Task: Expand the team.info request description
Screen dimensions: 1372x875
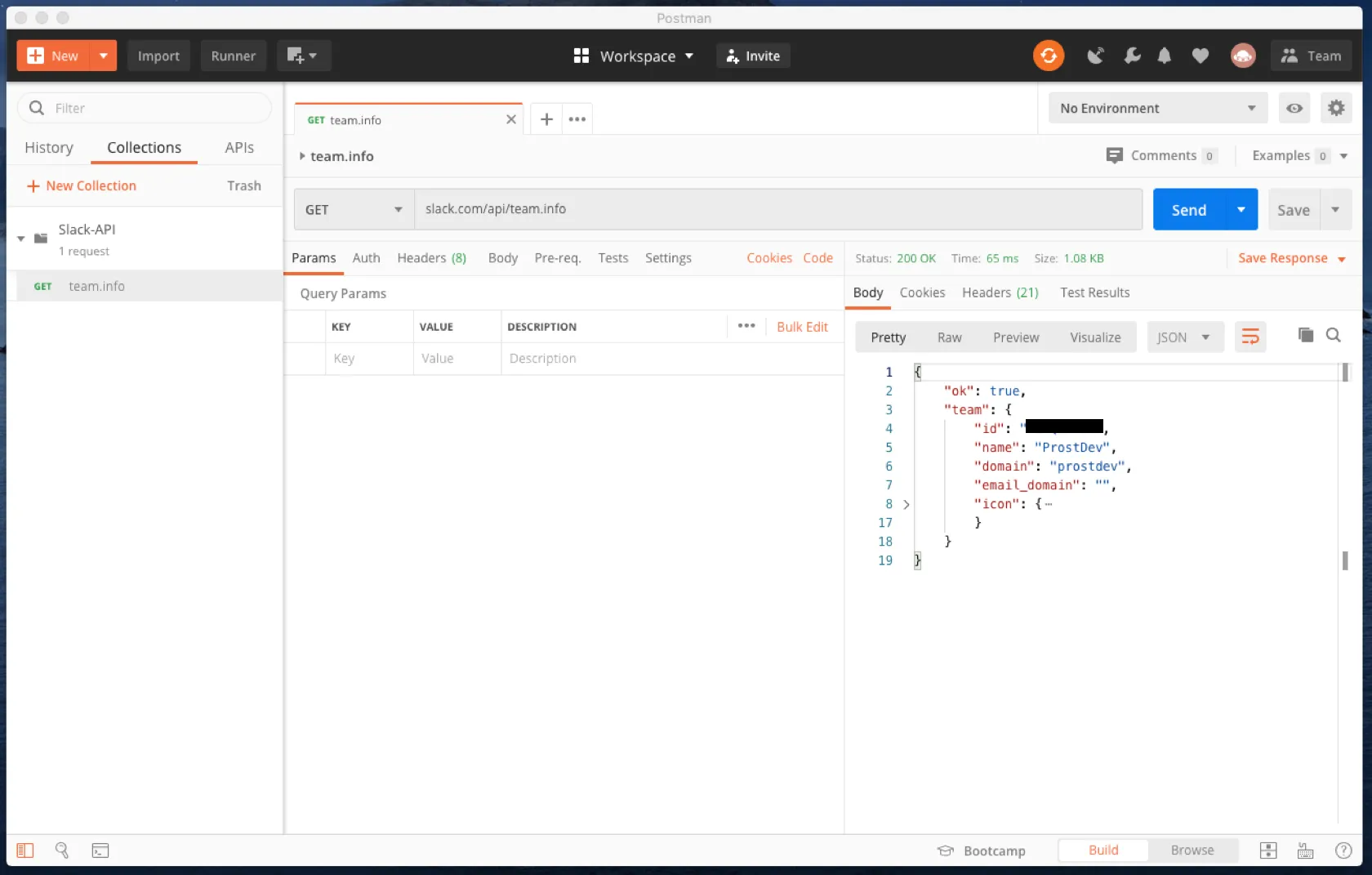Action: click(x=302, y=156)
